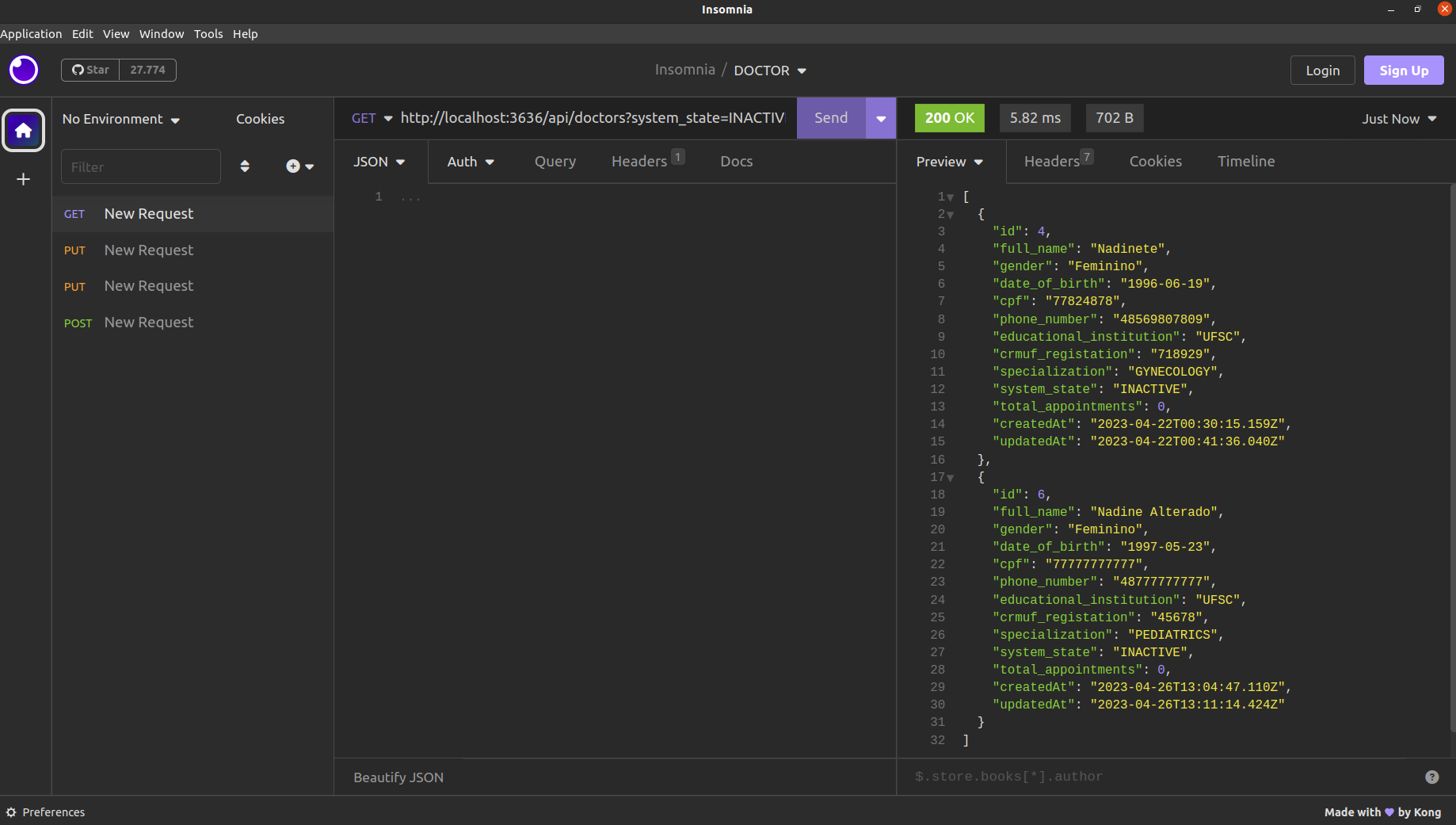Click the 200 OK status badge
The image size is (1456, 825).
(x=950, y=118)
